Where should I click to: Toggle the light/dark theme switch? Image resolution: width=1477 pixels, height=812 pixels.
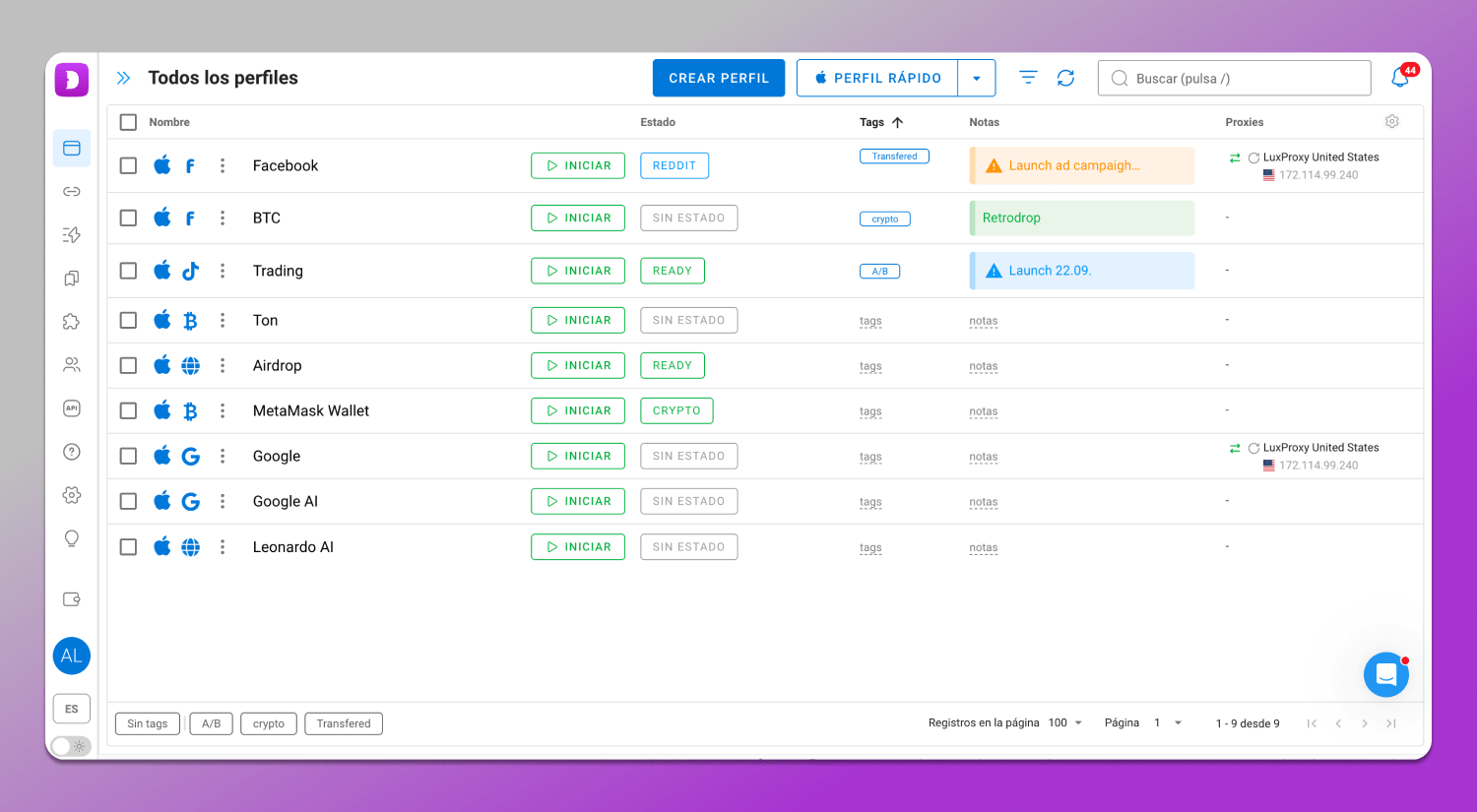pos(71,746)
